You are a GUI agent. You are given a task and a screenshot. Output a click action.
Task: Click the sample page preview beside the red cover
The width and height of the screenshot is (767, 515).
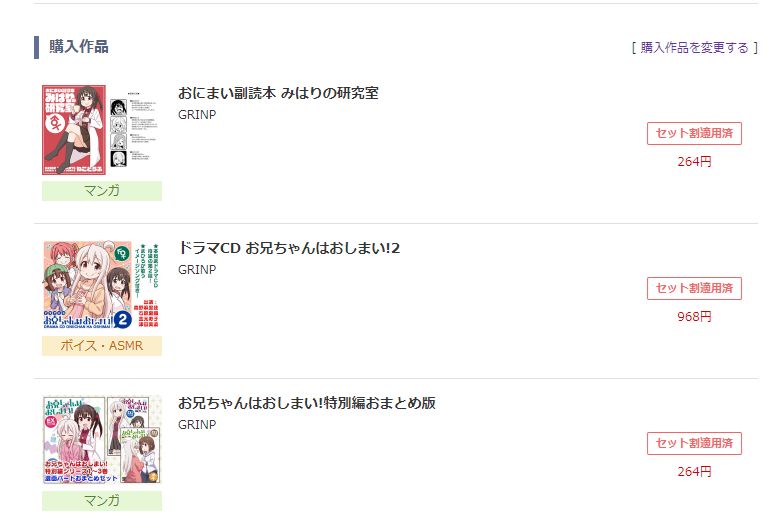134,130
